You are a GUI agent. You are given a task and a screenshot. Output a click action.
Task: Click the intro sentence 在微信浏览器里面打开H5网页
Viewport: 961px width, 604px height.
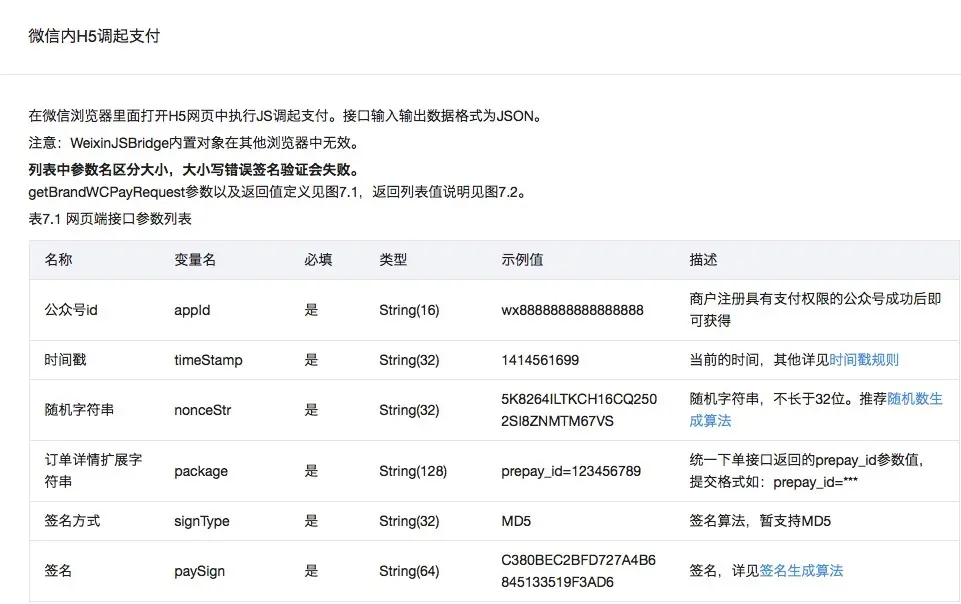[286, 116]
